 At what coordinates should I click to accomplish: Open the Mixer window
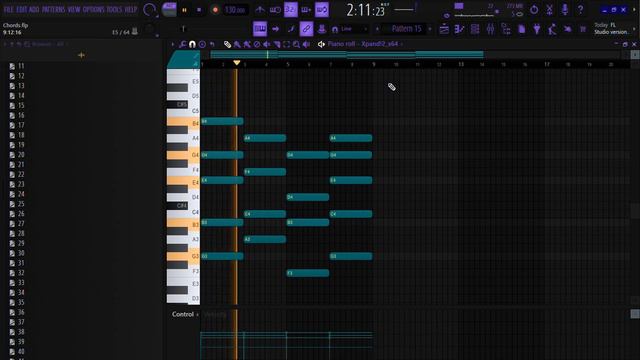click(490, 29)
